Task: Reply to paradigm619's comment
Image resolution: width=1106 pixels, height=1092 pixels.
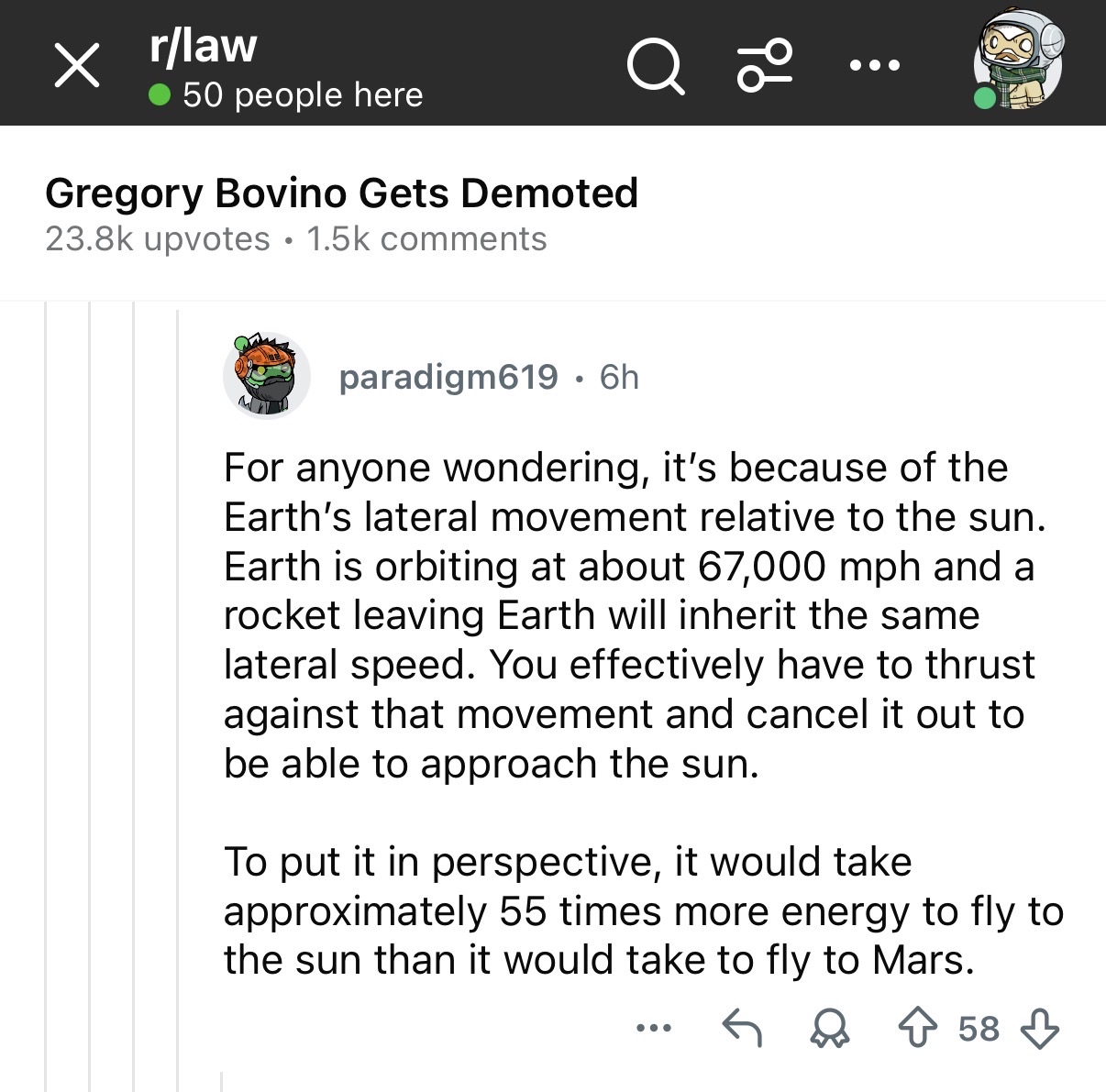Action: tap(742, 1028)
